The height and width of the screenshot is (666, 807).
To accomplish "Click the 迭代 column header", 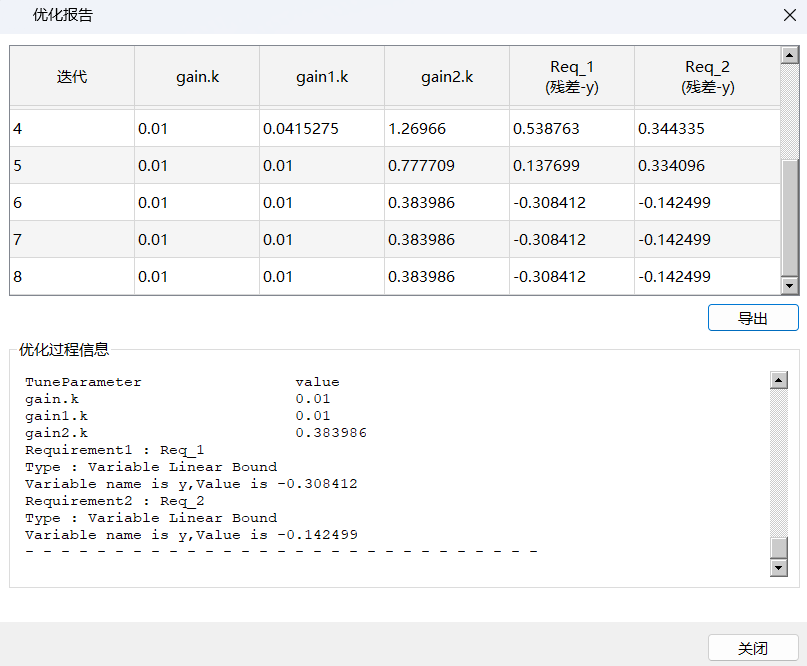I will click(x=72, y=76).
